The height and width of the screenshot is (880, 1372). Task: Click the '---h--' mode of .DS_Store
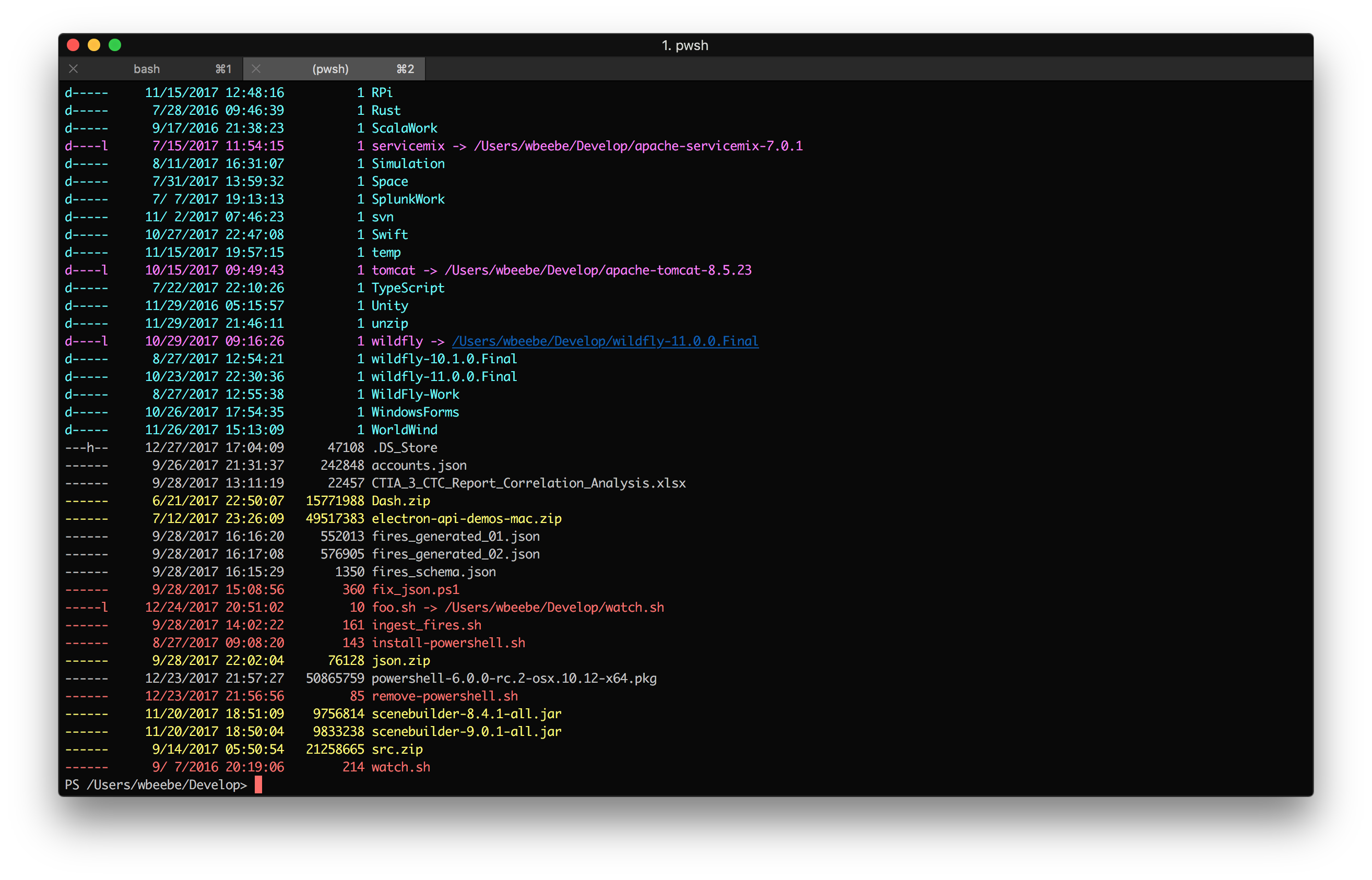(x=86, y=447)
